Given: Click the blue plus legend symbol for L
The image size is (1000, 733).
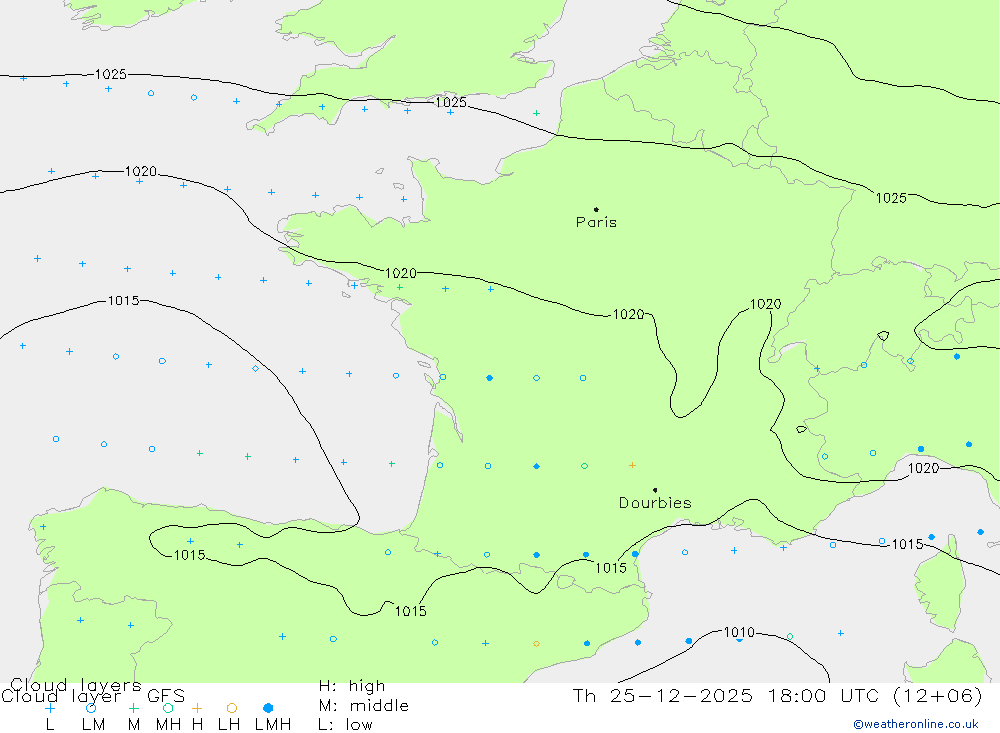Looking at the screenshot, I should (x=50, y=708).
